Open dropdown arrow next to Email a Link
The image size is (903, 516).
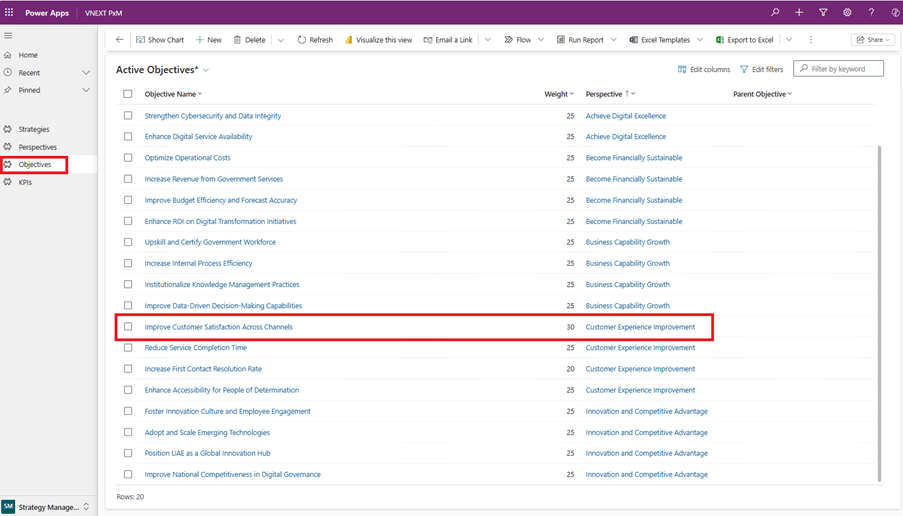click(488, 40)
